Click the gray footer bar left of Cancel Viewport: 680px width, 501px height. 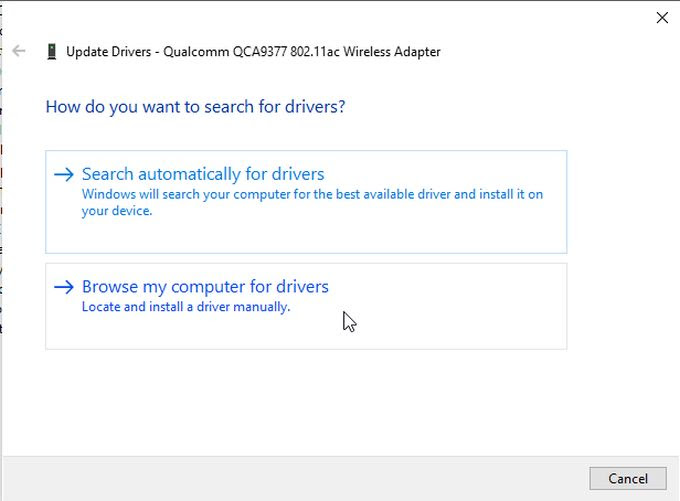pos(300,478)
